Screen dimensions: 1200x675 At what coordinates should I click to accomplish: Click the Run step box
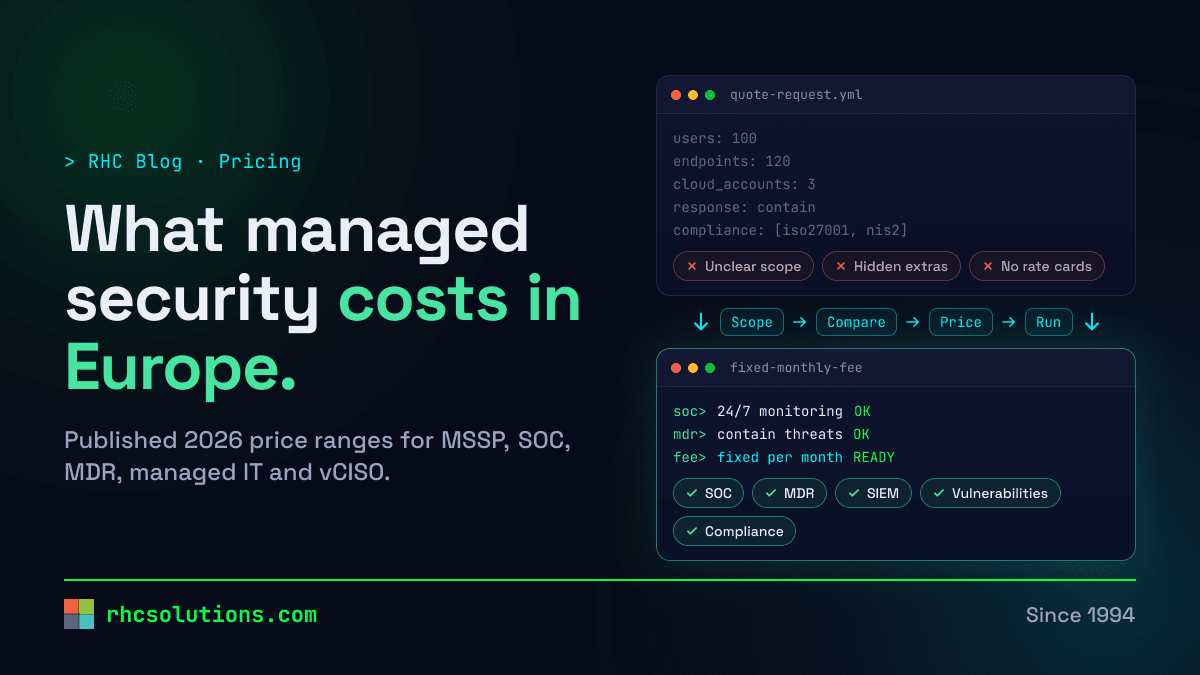[1049, 322]
